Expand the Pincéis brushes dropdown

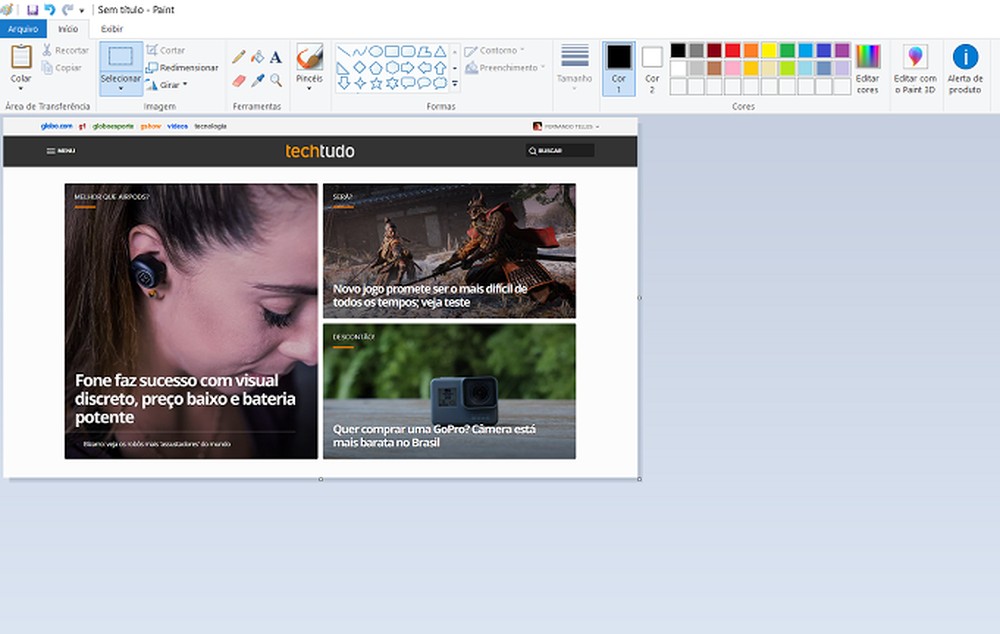(309, 88)
